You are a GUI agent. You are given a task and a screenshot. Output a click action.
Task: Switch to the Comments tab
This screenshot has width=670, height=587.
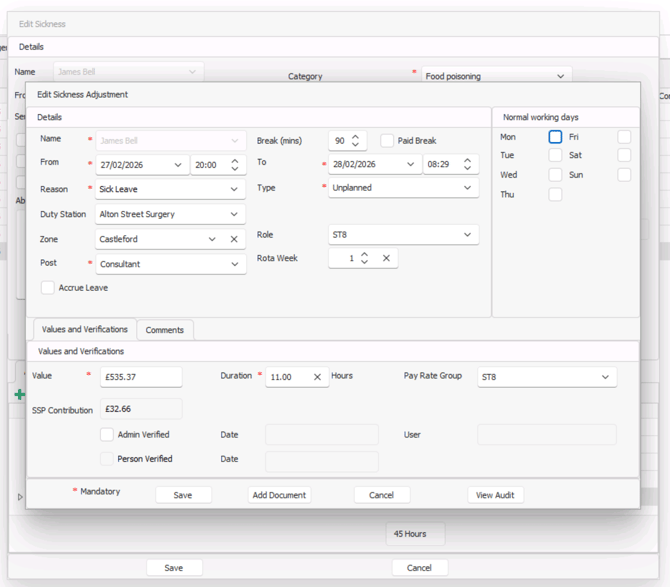164,330
